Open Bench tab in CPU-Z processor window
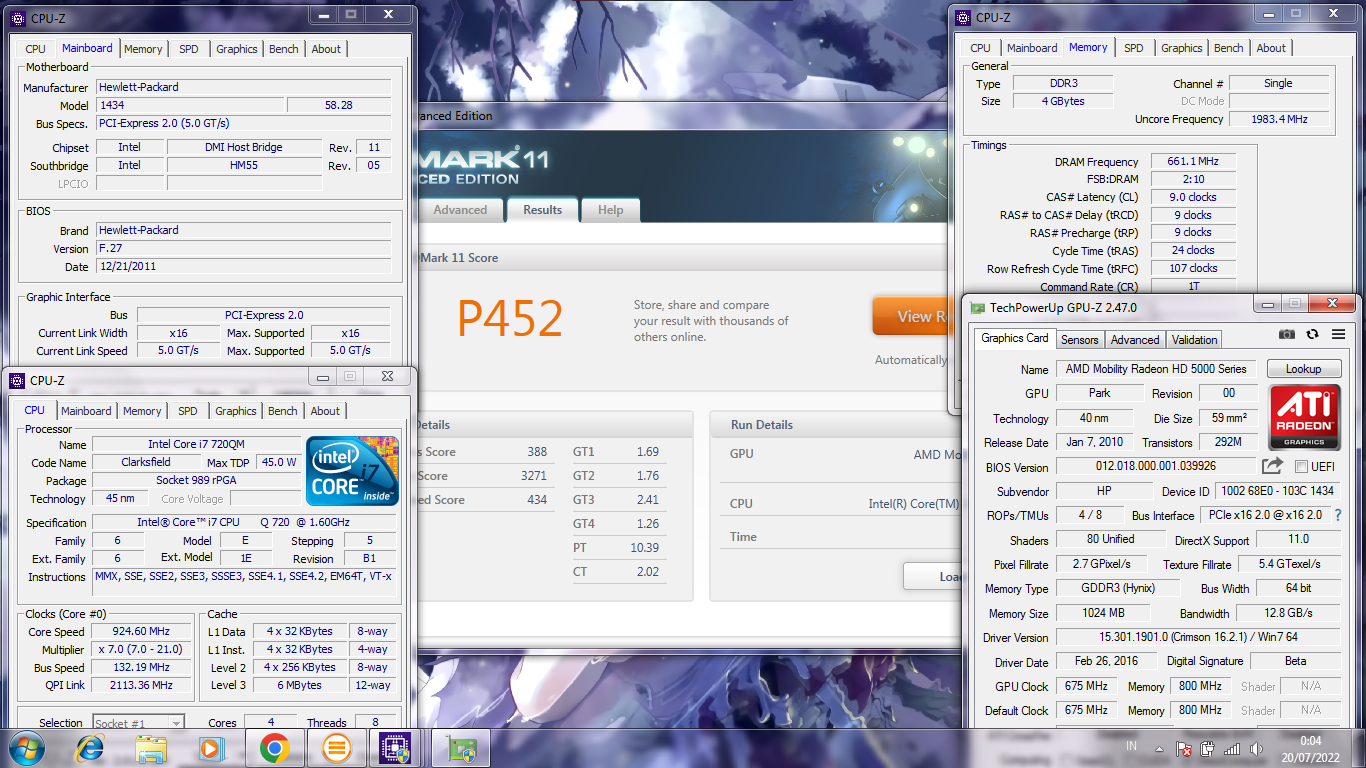 coord(283,411)
